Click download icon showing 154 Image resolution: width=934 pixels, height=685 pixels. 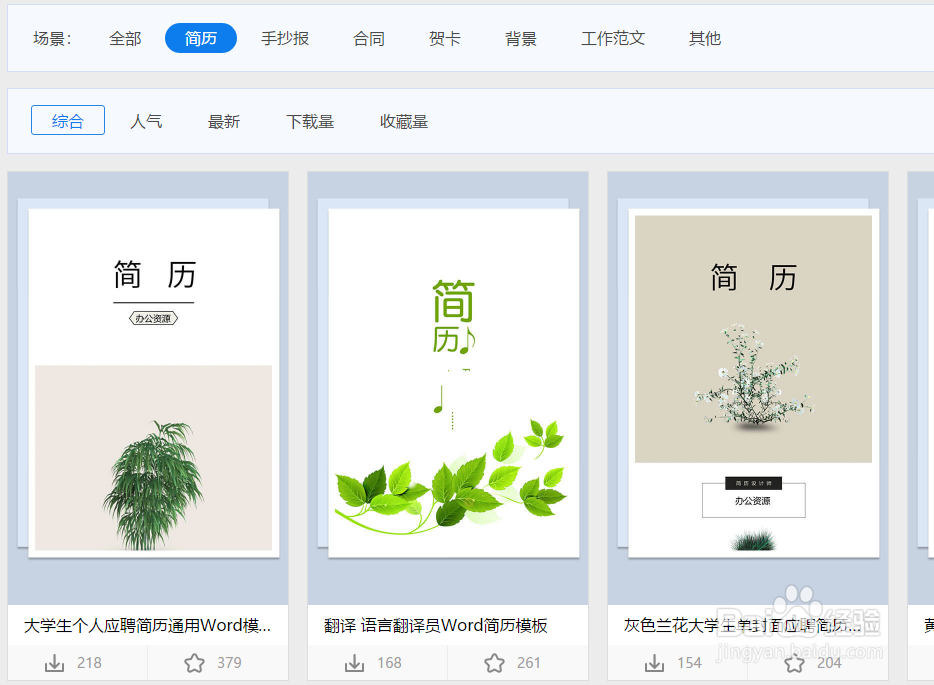click(x=654, y=663)
